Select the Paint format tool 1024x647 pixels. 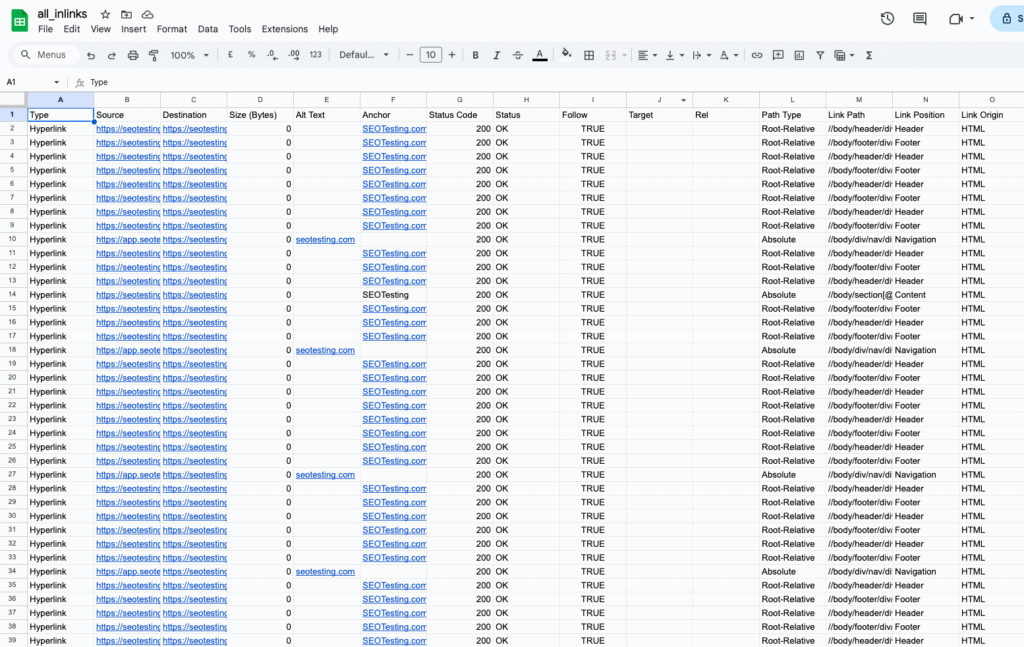click(153, 55)
